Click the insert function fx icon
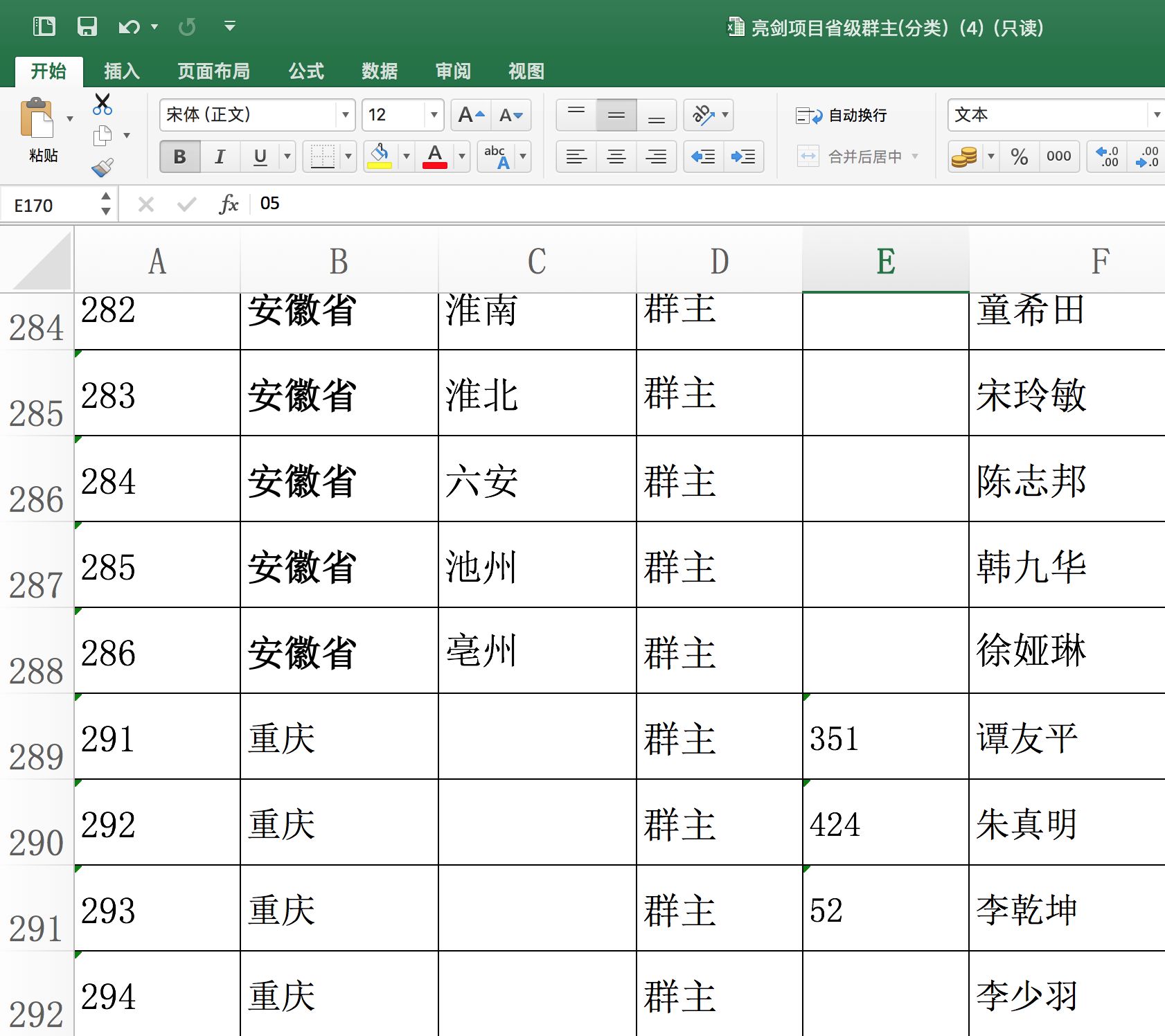 [229, 204]
